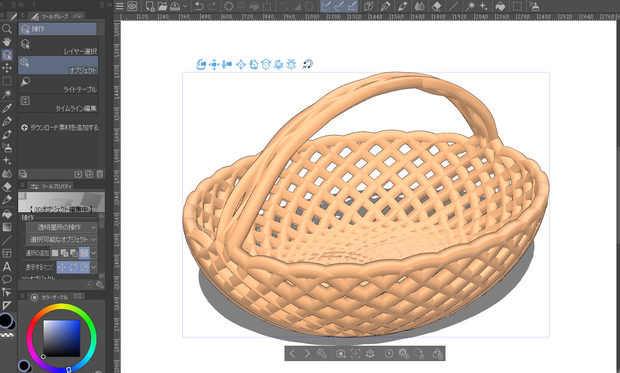Select the Auto select magic wand tool

[7, 94]
